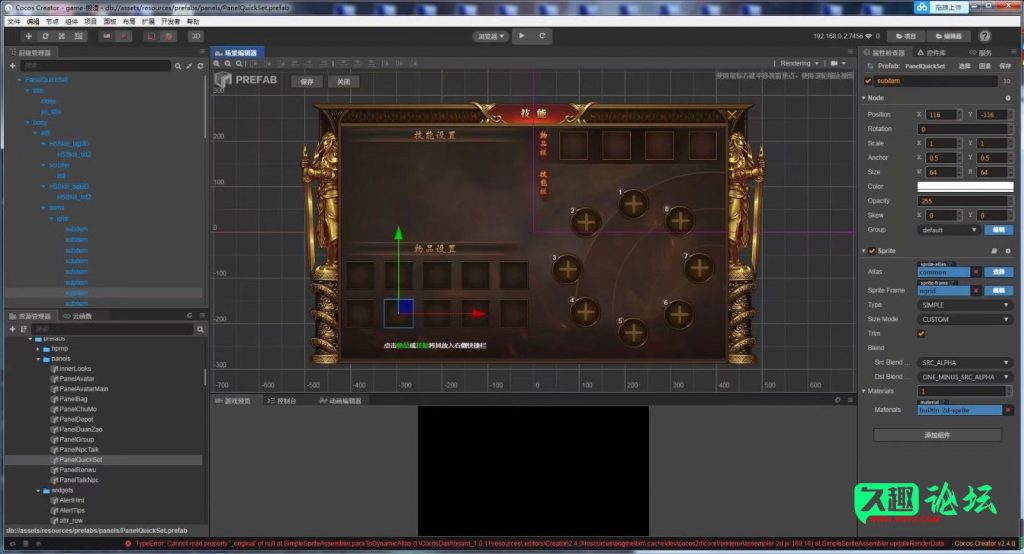Select PanelBag prefab in assets
The width and height of the screenshot is (1024, 554).
coord(73,399)
